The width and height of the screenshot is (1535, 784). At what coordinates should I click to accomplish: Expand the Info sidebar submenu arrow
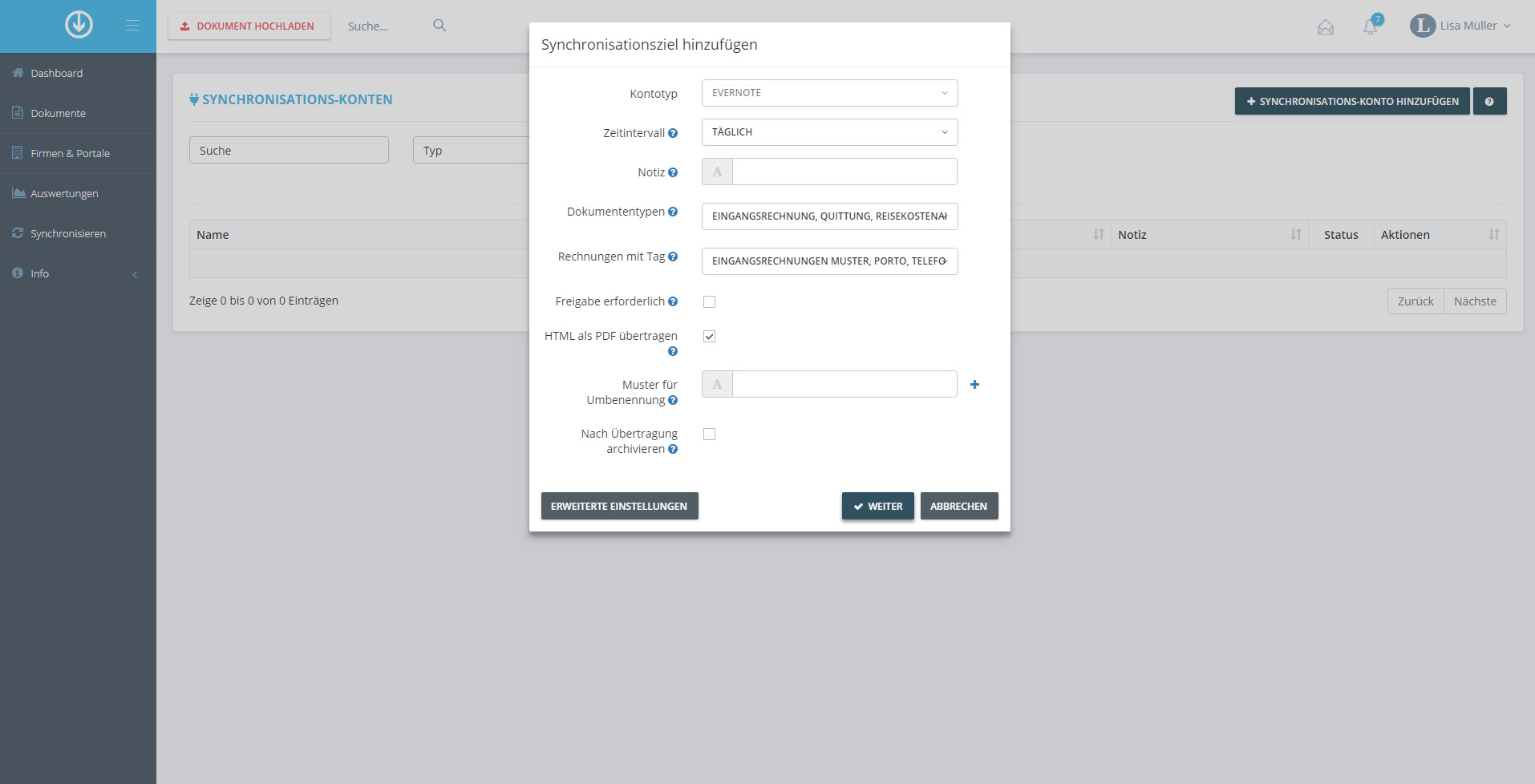[135, 274]
